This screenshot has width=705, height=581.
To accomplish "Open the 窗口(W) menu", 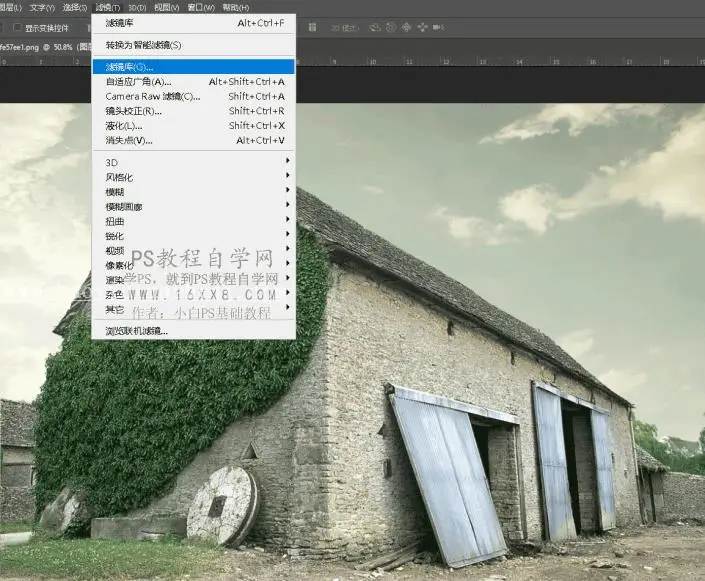I will pyautogui.click(x=201, y=7).
